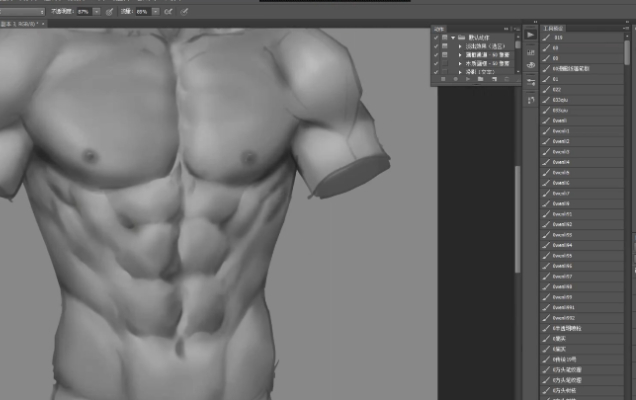Click the play action button in panel dock
636x400 pixels.
[x=530, y=34]
